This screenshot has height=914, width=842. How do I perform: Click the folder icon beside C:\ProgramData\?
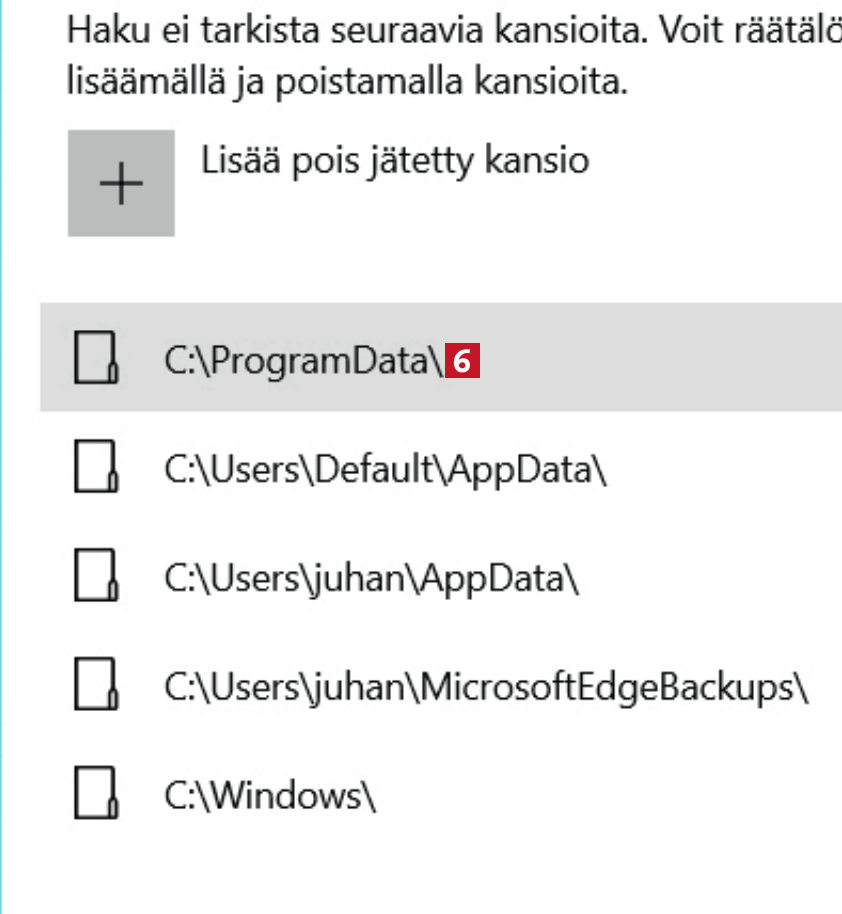[x=97, y=358]
